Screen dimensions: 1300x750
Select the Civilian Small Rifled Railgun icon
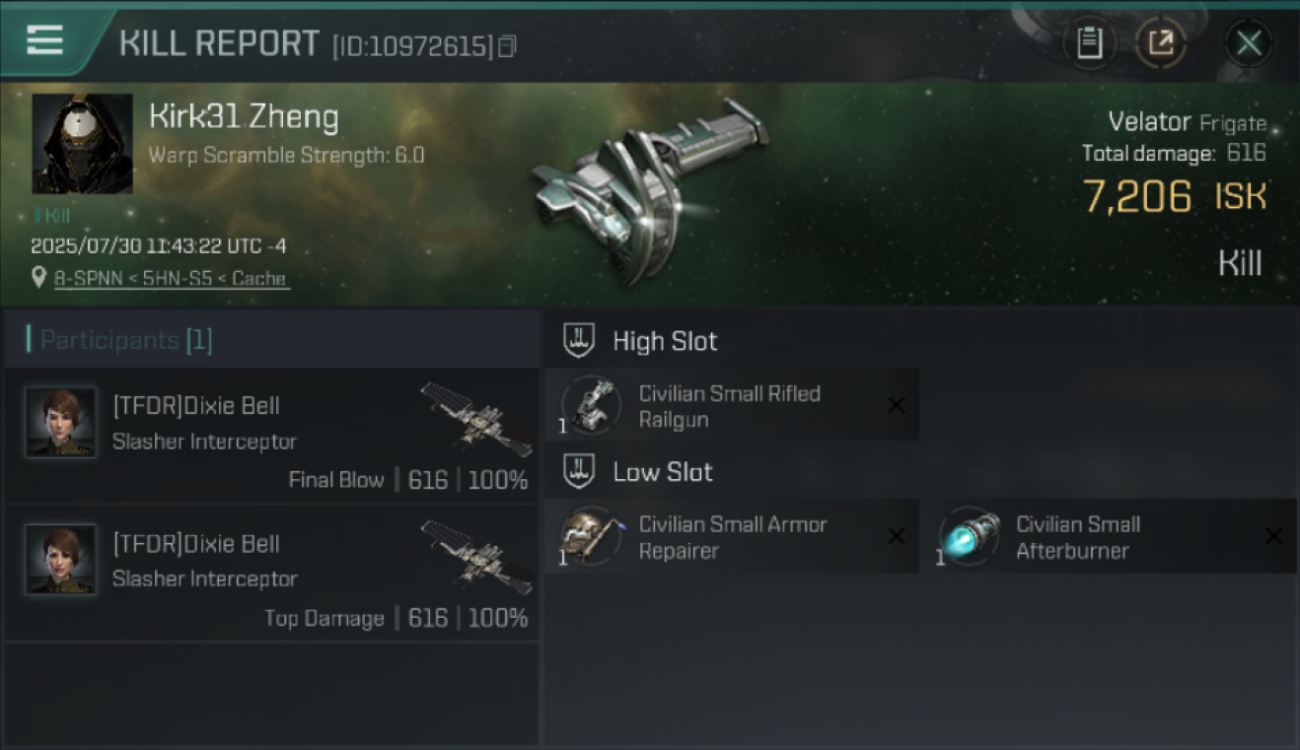(590, 405)
